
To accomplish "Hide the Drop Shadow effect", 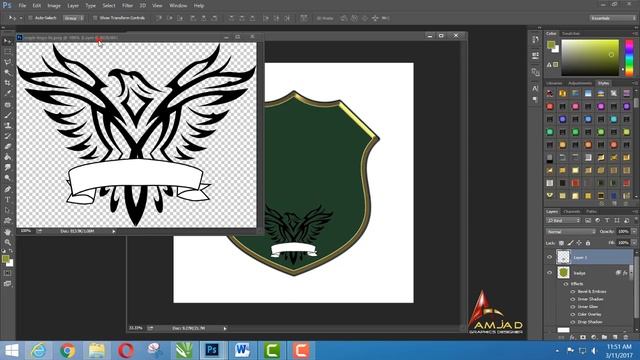I will coord(573,322).
